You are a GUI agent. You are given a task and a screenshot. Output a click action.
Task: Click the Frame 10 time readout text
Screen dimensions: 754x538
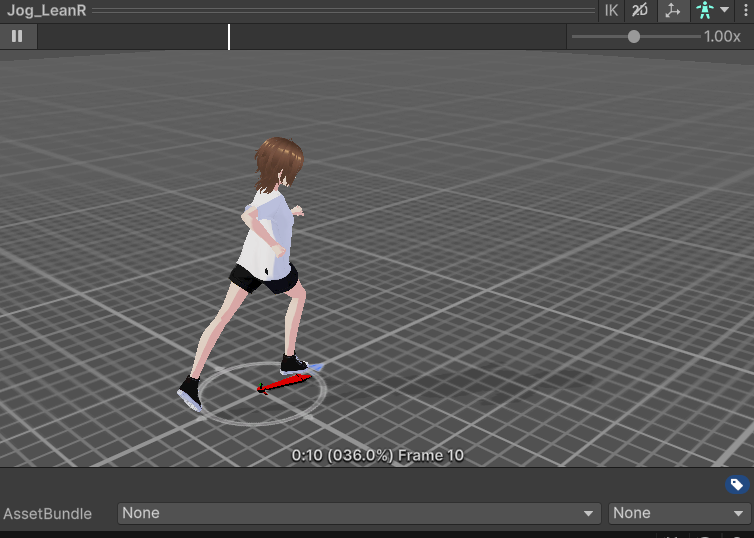click(x=377, y=455)
